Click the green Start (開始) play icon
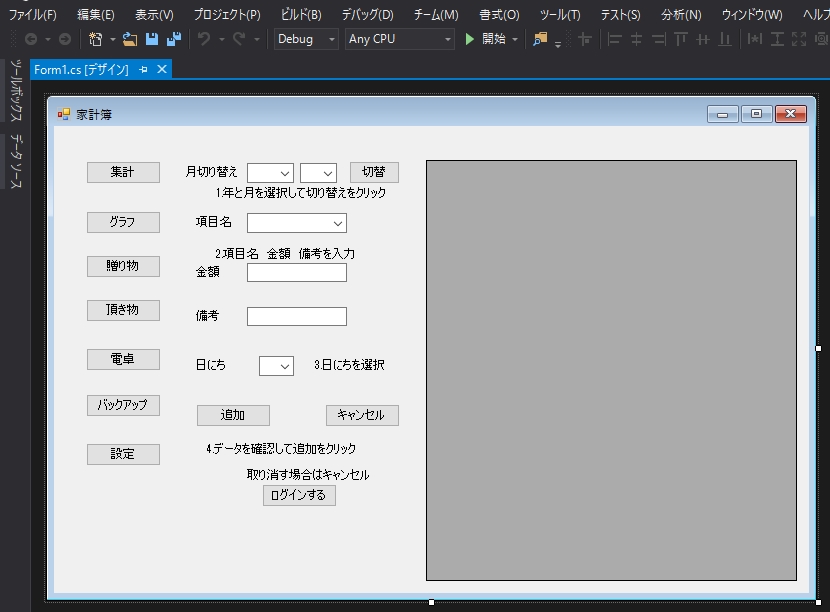This screenshot has width=830, height=612. (x=470, y=39)
